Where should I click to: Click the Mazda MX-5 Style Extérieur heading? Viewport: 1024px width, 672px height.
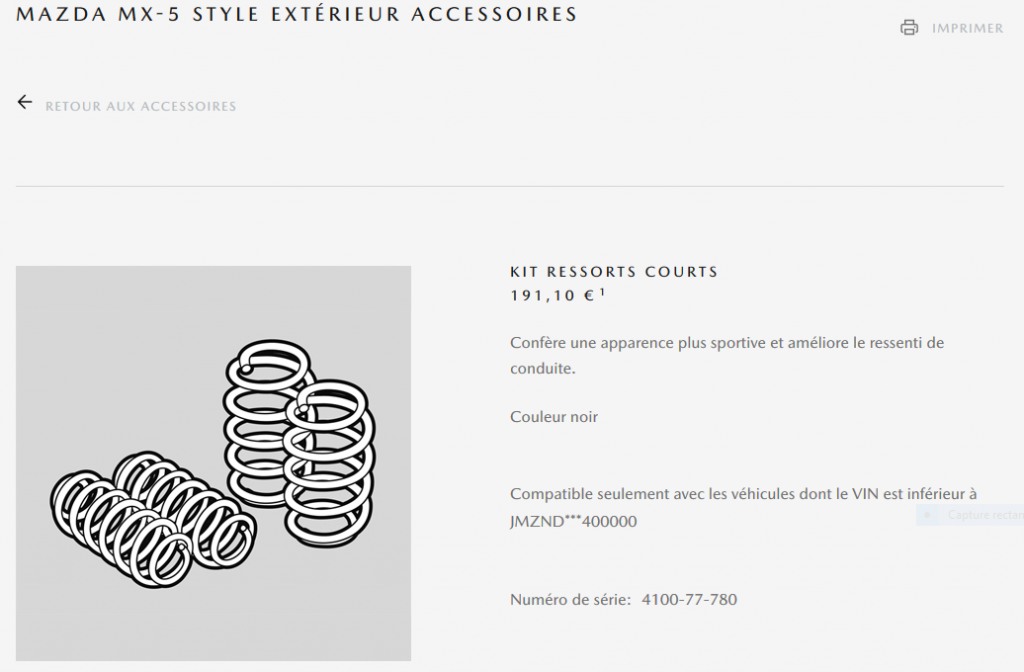point(296,14)
